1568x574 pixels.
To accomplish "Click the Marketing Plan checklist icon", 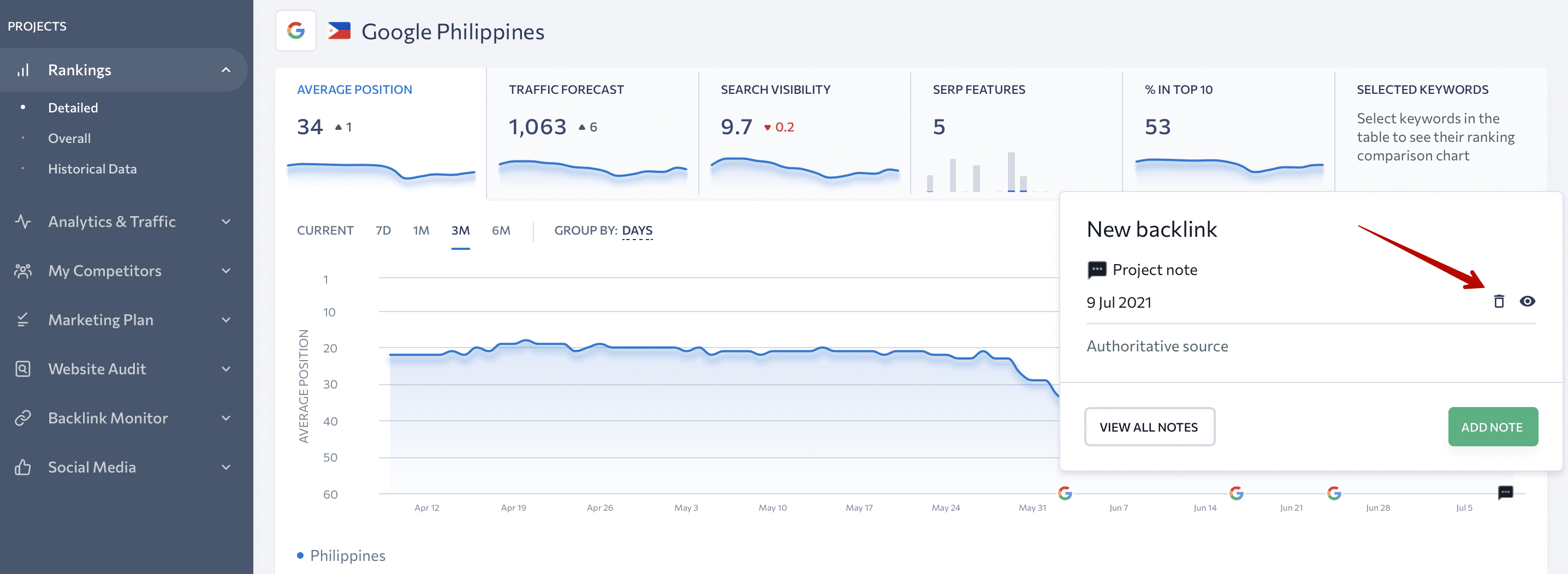I will 23,320.
